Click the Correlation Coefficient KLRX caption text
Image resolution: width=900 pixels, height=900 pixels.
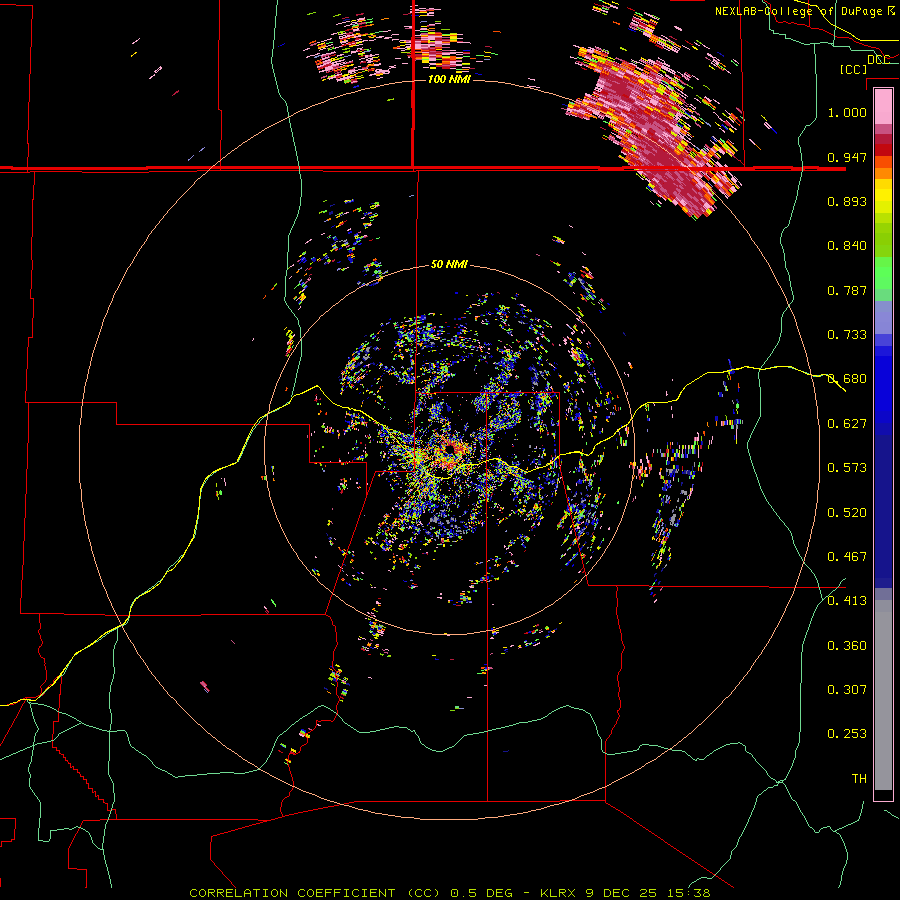pyautogui.click(x=450, y=893)
